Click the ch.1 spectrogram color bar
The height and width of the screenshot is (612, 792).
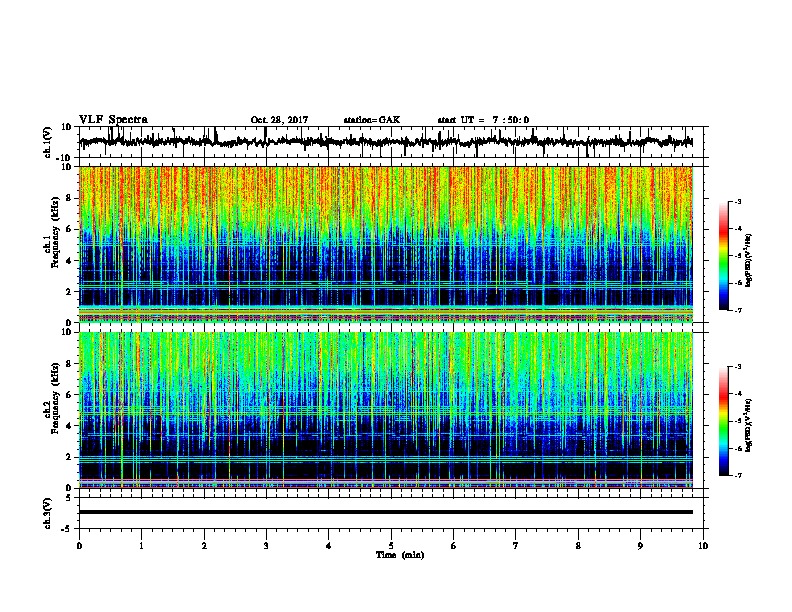pyautogui.click(x=724, y=256)
